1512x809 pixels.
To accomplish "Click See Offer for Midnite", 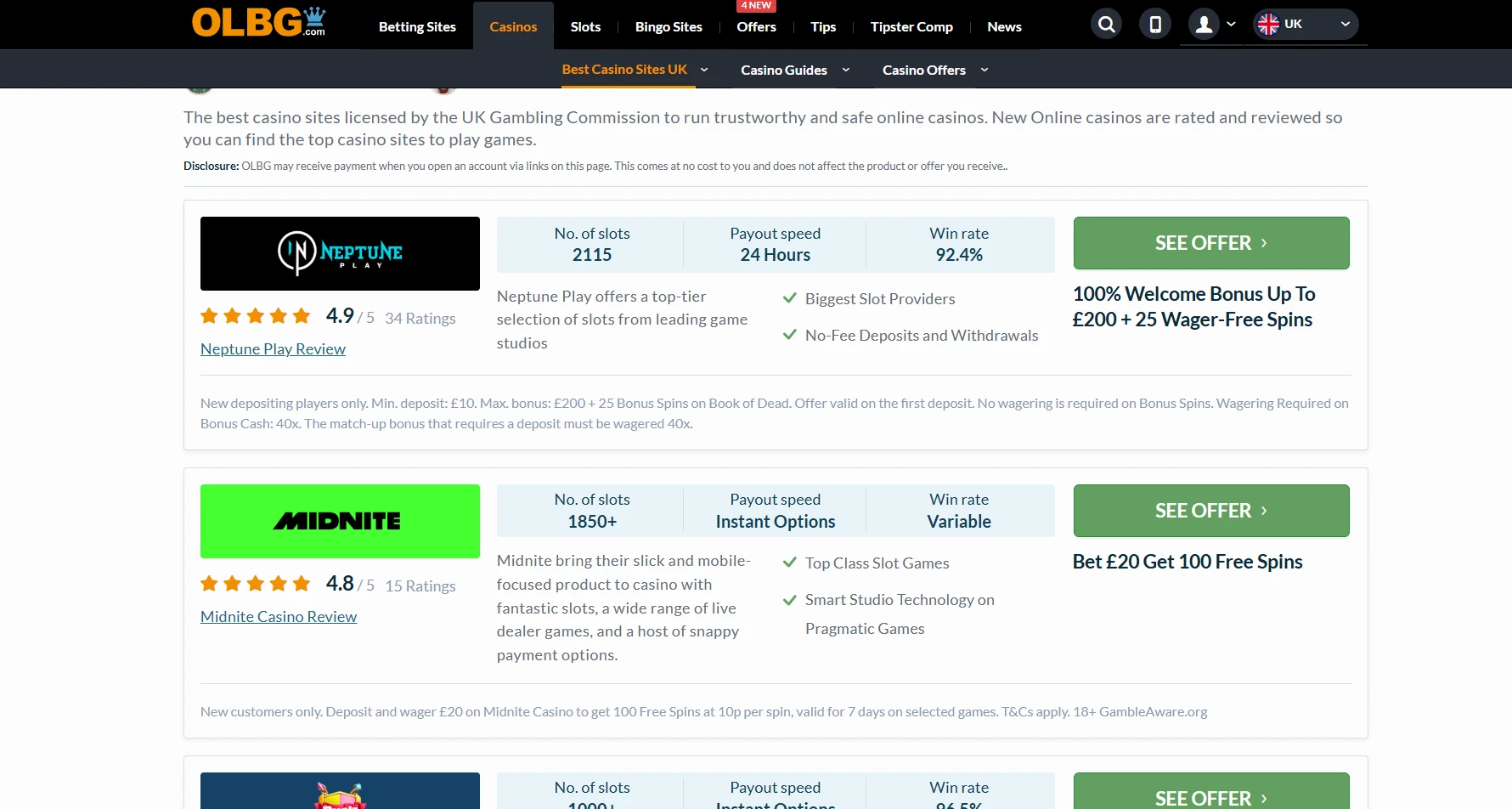I will point(1210,511).
